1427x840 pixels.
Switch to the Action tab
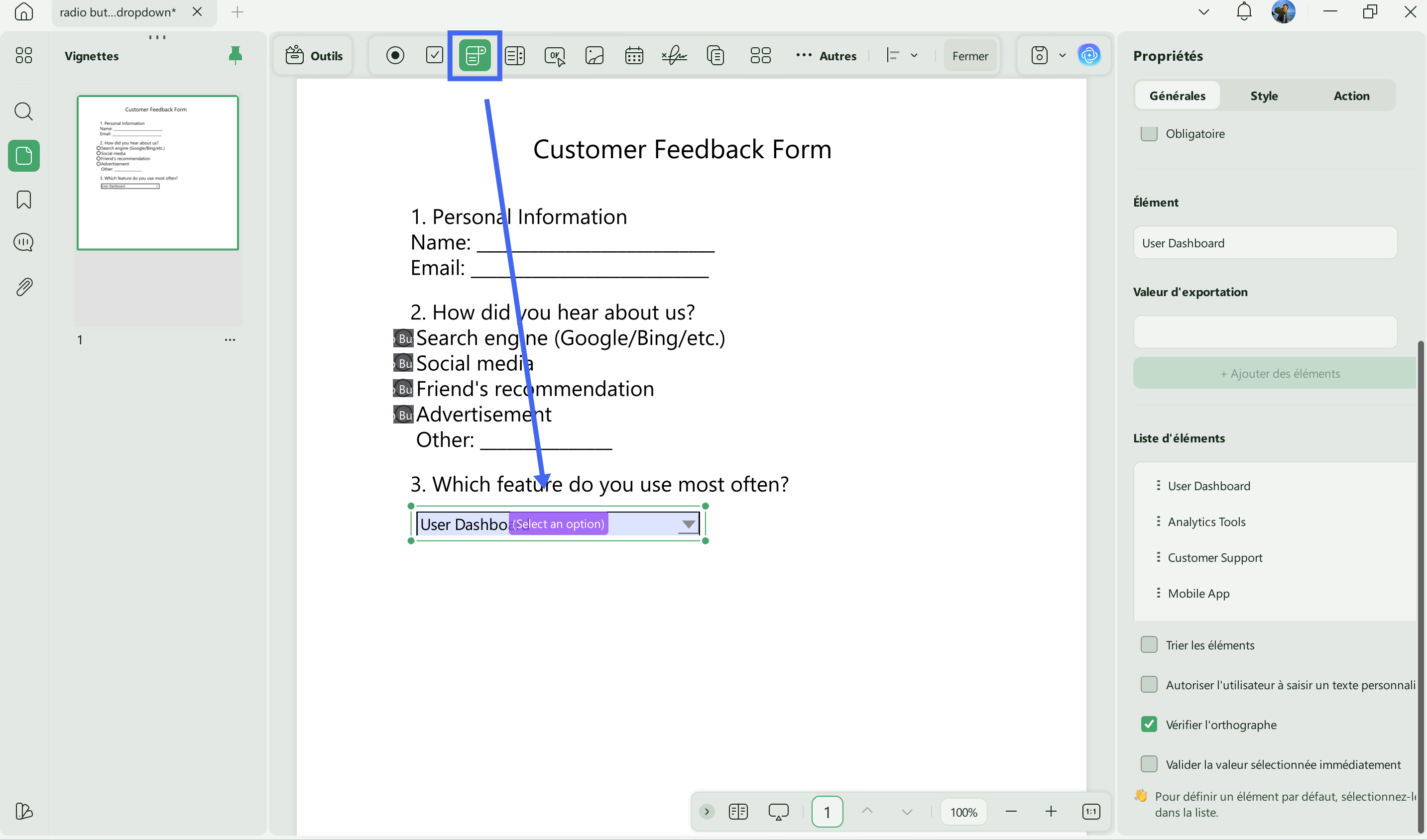[1351, 96]
